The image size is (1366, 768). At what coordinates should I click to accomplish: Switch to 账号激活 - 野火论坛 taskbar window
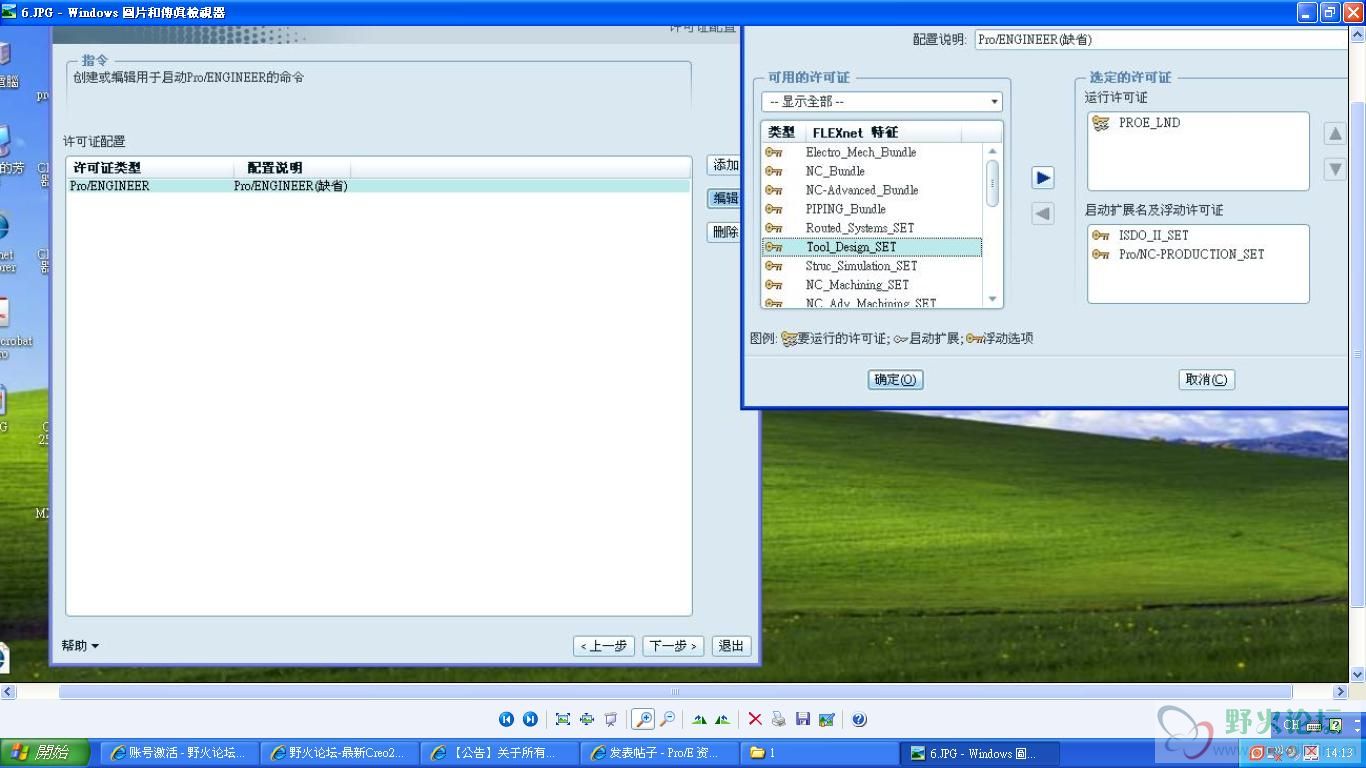[179, 753]
